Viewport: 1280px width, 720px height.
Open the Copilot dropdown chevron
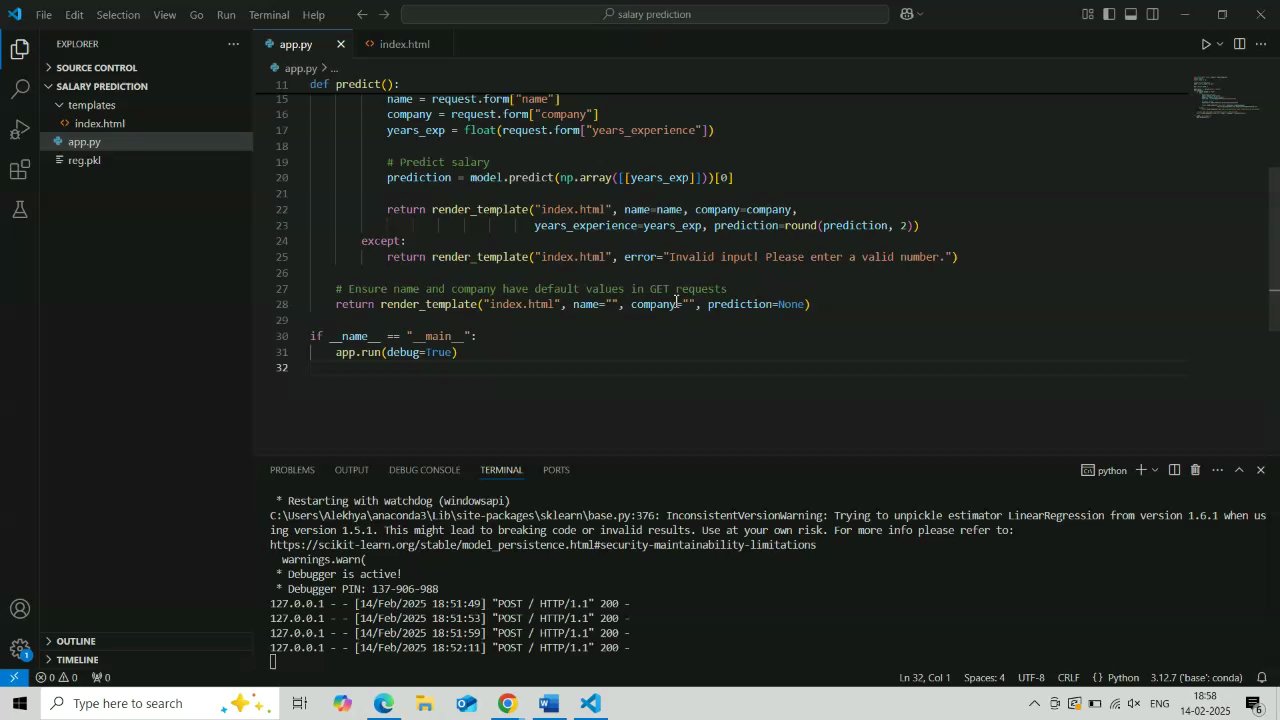coord(920,15)
